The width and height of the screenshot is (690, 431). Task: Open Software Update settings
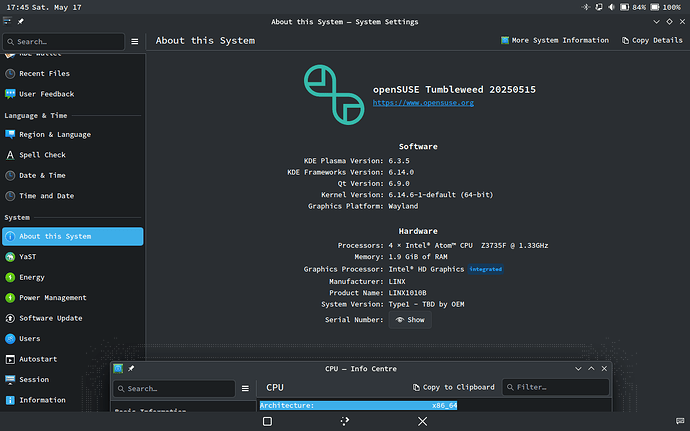click(x=73, y=318)
